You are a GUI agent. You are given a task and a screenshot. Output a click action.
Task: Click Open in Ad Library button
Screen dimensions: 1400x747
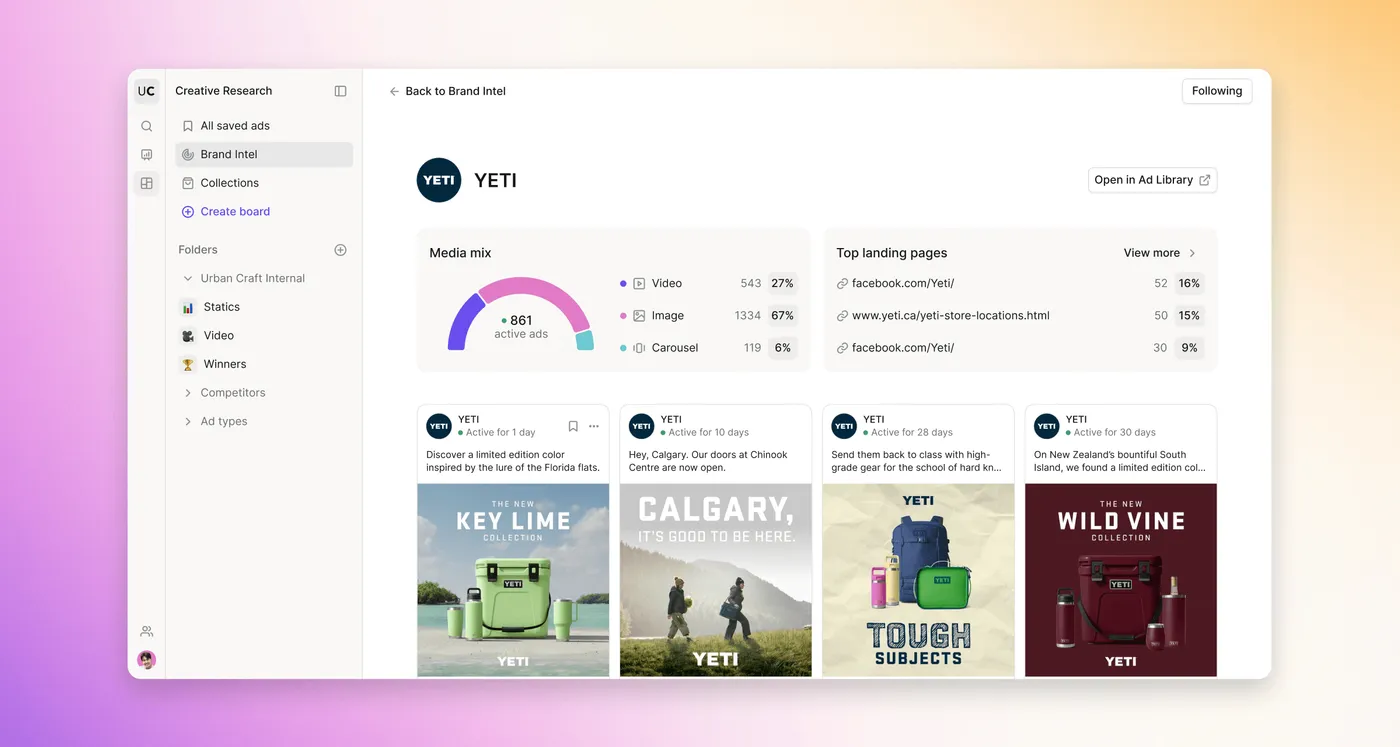1152,180
